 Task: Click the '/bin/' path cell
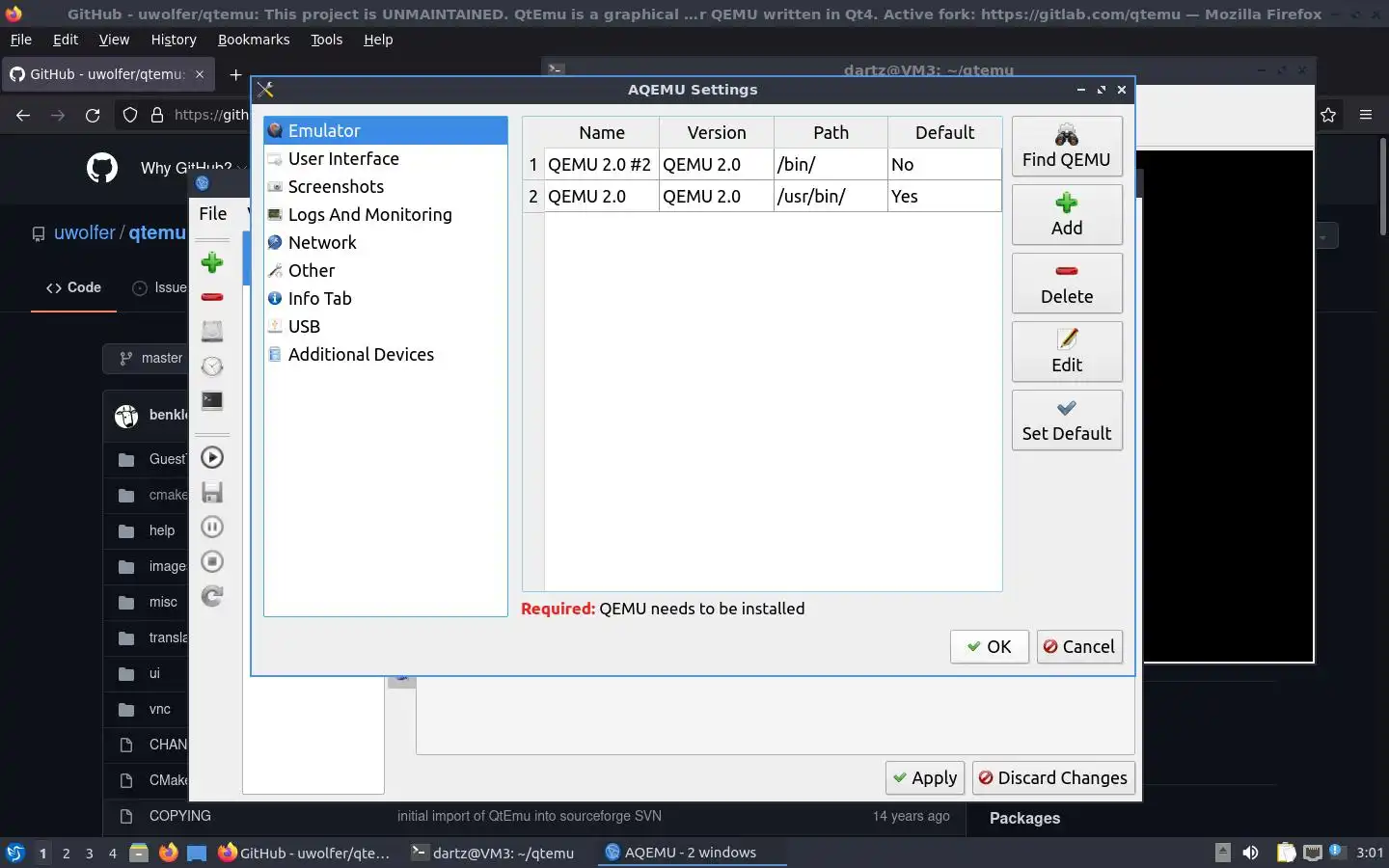tap(831, 165)
